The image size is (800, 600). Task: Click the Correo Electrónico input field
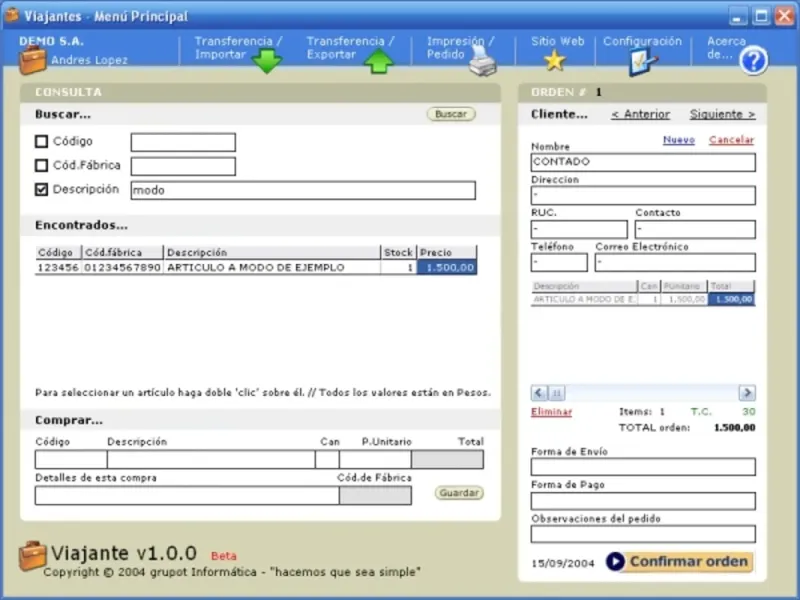click(675, 263)
